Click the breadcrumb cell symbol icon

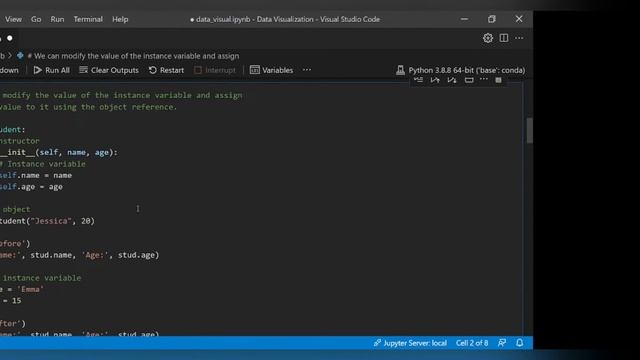click(20, 56)
